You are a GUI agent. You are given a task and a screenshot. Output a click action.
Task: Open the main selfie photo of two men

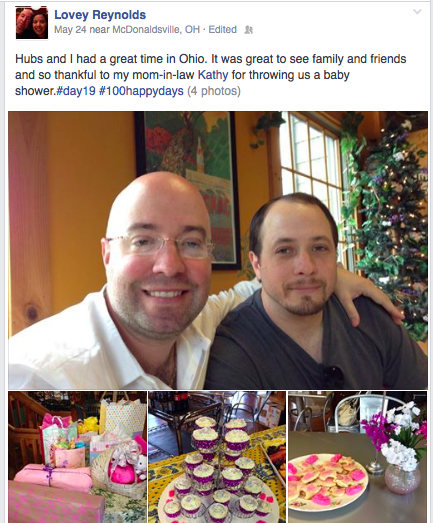pyautogui.click(x=218, y=250)
